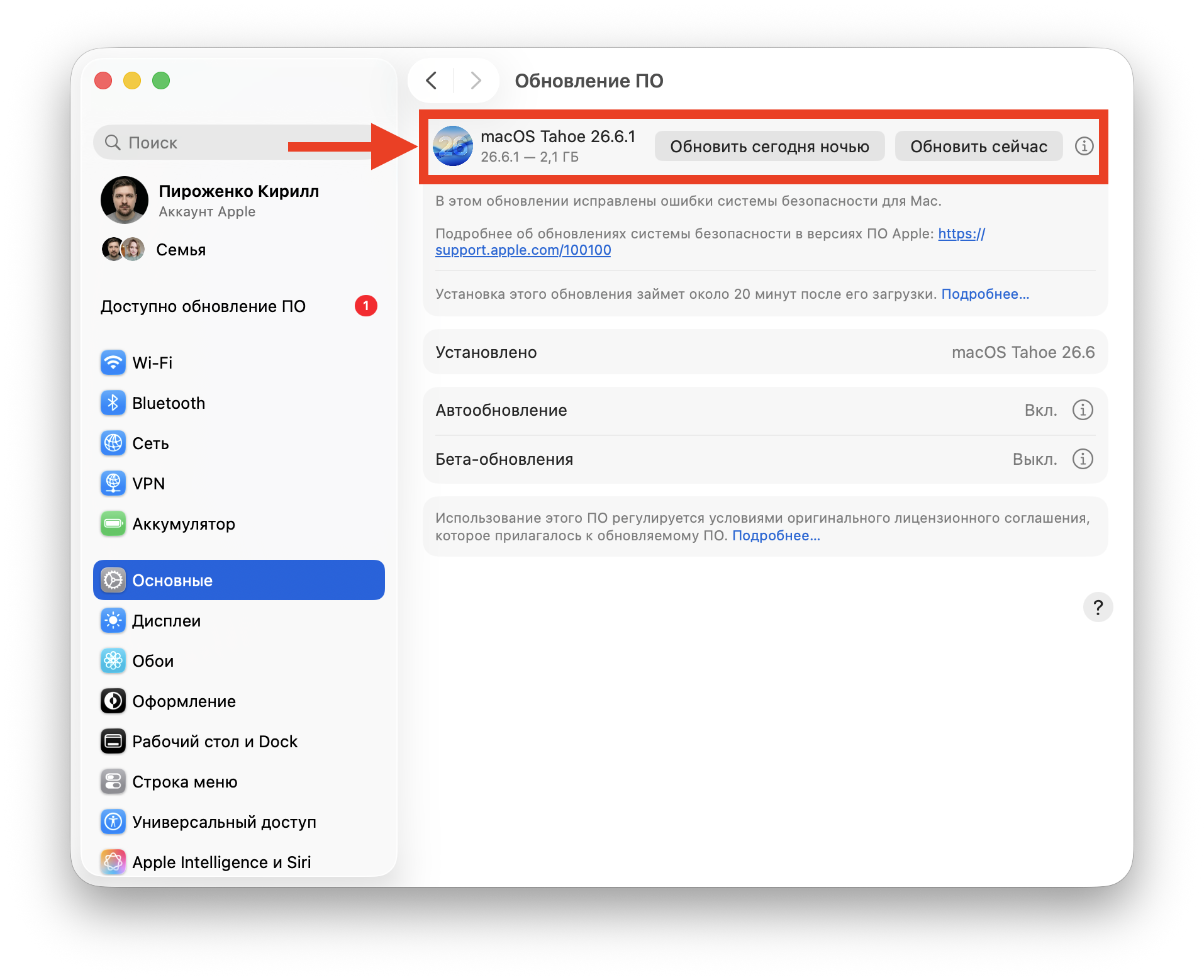Click the Аккаунт Apple subtitle

[207, 212]
